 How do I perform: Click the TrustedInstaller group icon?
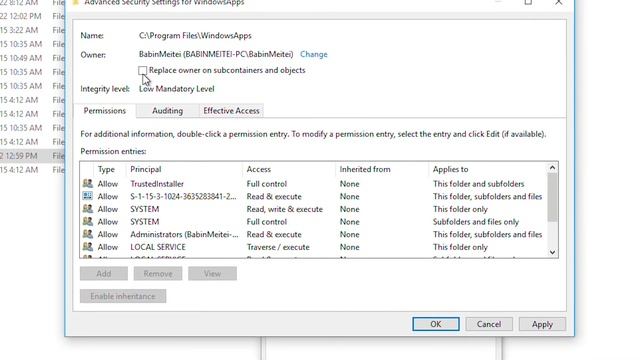pos(87,183)
